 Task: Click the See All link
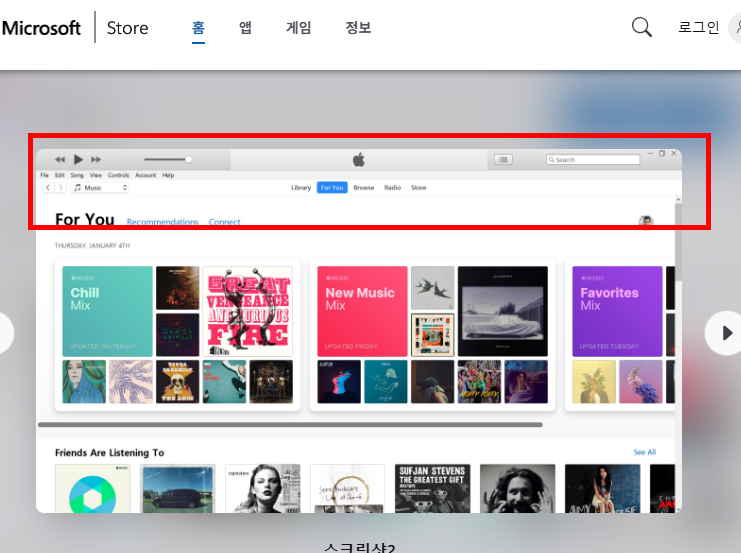[645, 452]
